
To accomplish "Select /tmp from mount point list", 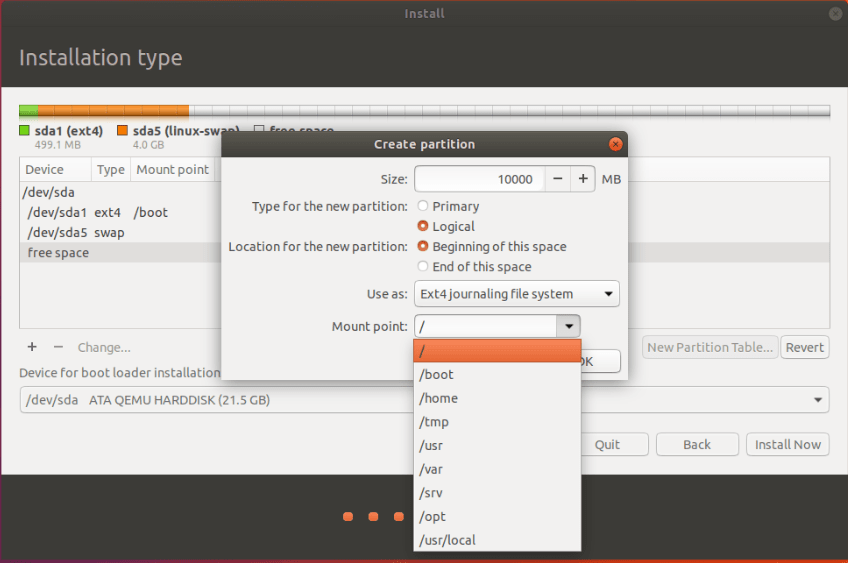I will pos(497,422).
